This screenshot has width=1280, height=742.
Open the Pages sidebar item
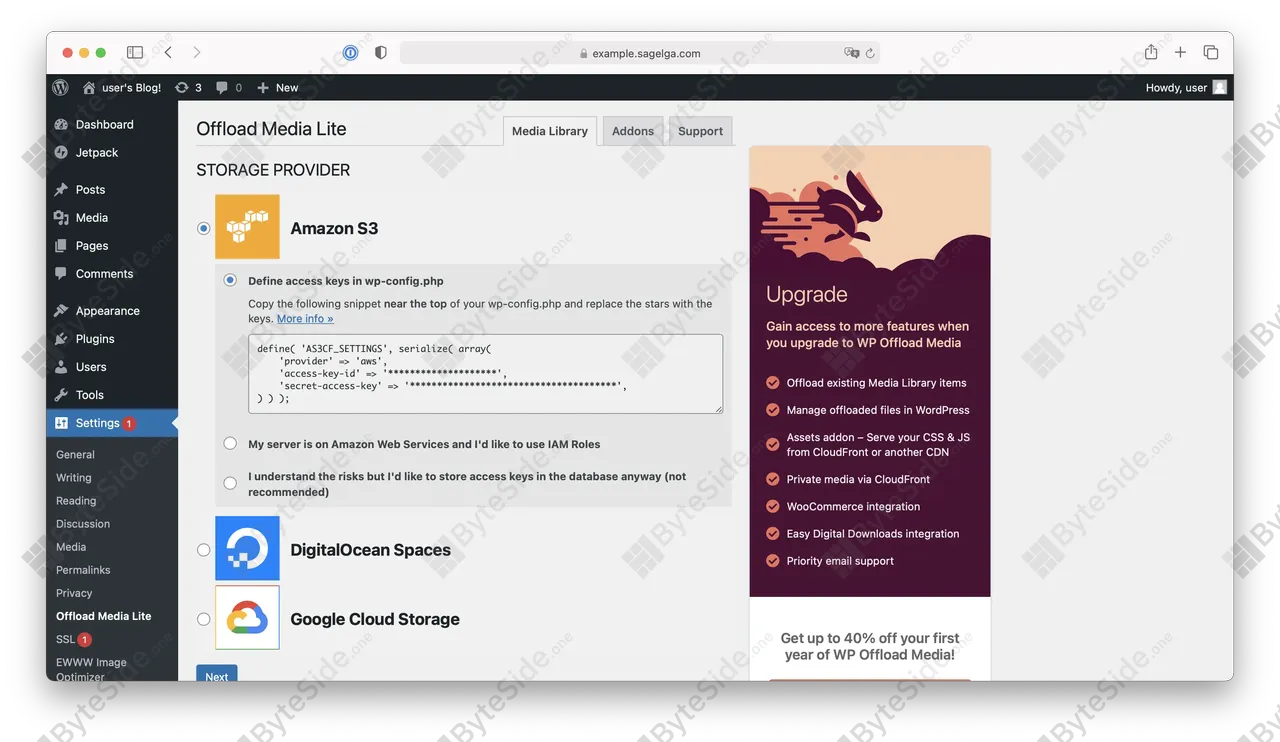tap(91, 245)
